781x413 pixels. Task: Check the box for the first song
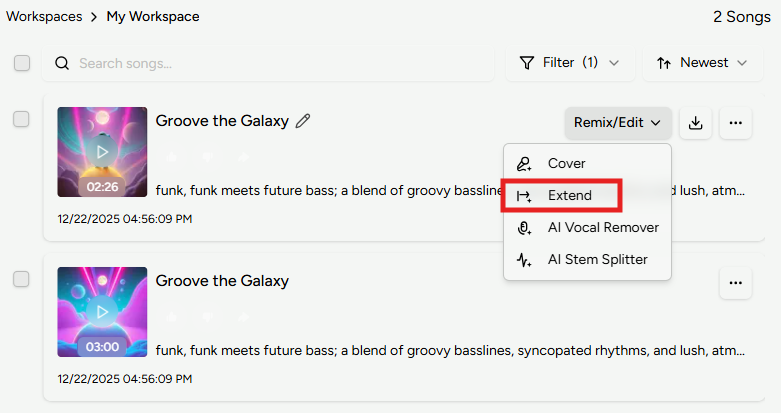coord(21,119)
